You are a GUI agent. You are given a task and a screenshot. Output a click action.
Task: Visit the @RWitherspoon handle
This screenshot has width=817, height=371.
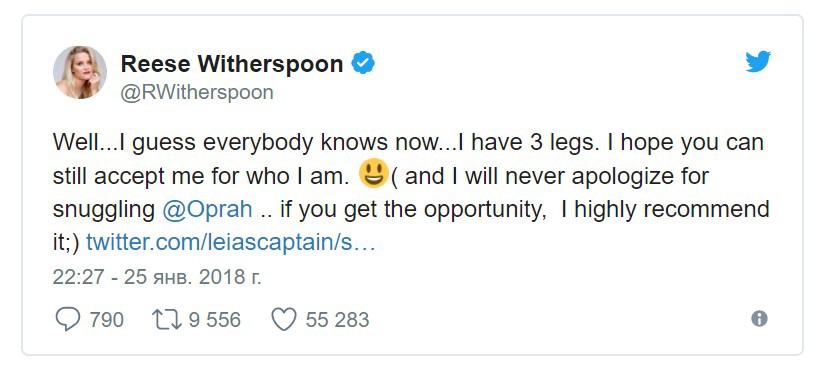pos(197,92)
